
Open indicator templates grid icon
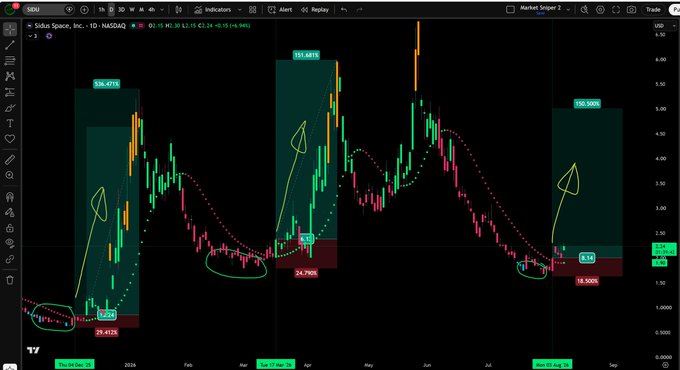pos(252,10)
